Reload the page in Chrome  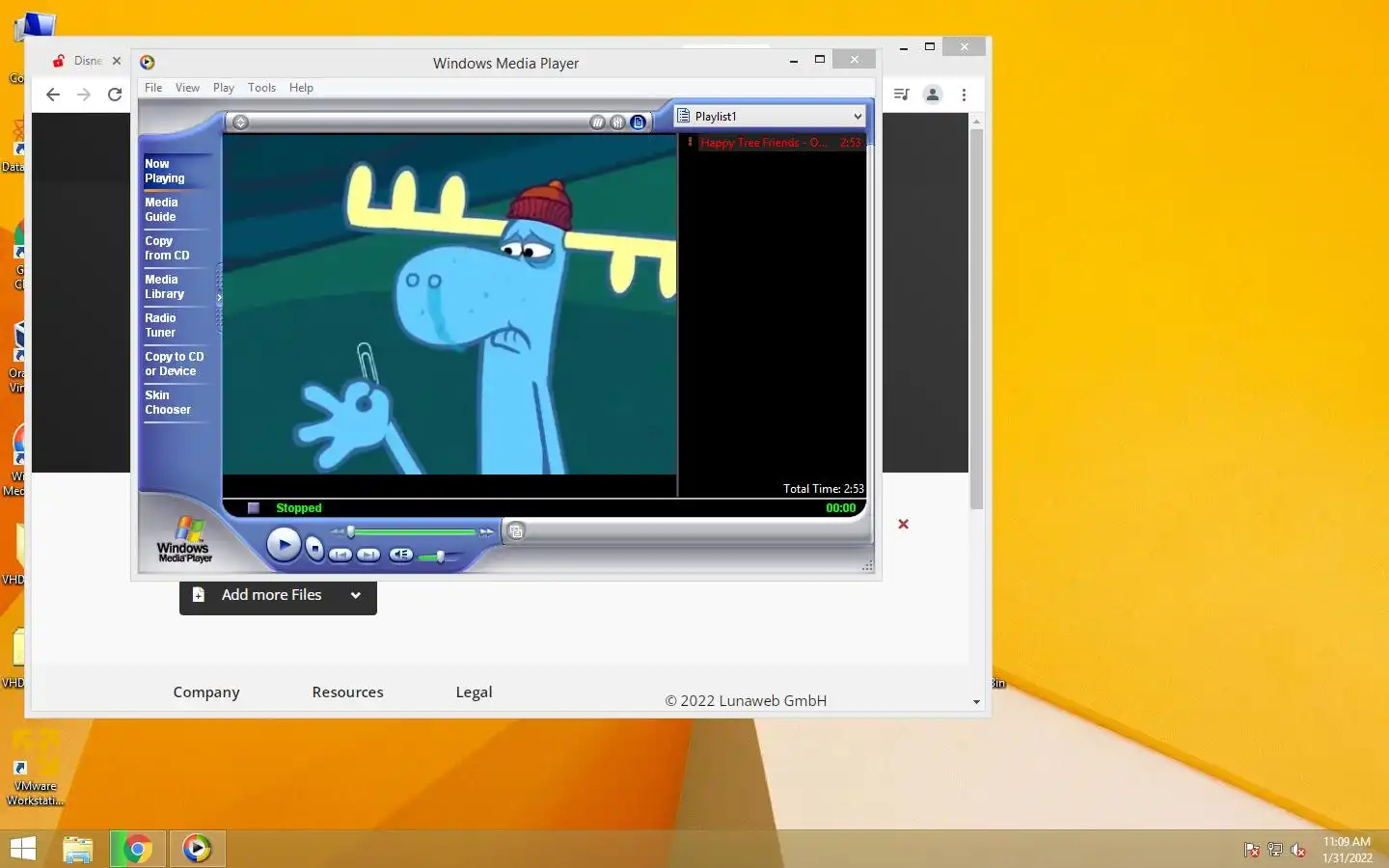click(x=115, y=95)
